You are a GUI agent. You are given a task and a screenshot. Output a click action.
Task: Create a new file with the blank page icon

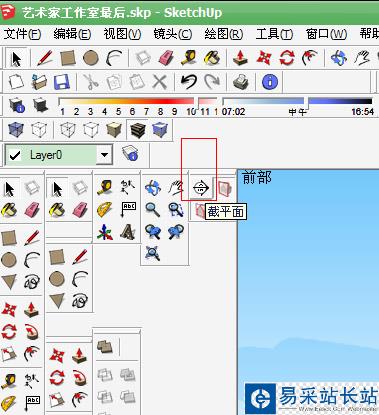point(16,82)
